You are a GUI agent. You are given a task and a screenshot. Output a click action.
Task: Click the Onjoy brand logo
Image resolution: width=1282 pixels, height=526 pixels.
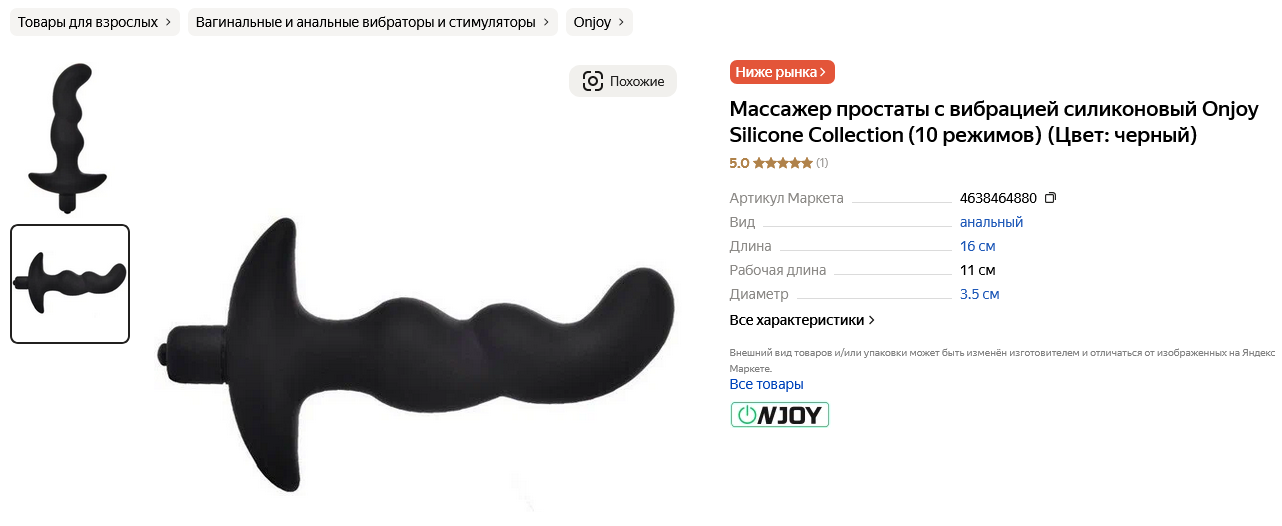pyautogui.click(x=780, y=414)
